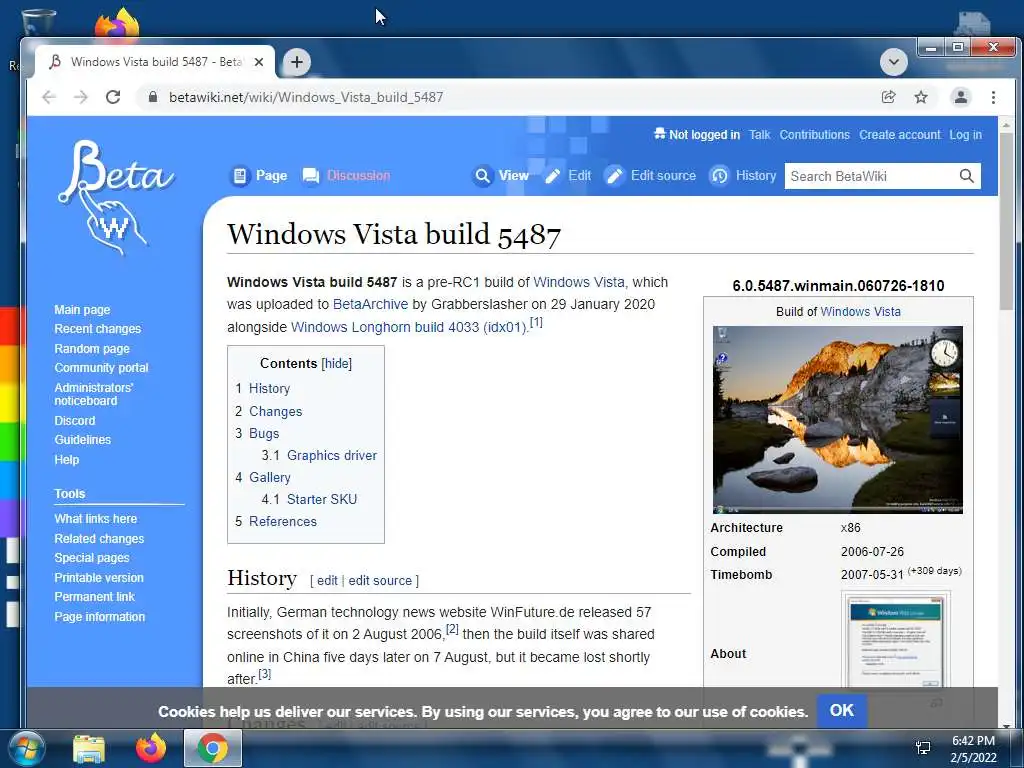Open Windows Explorer from the taskbar
Image resolution: width=1024 pixels, height=768 pixels.
(89, 748)
